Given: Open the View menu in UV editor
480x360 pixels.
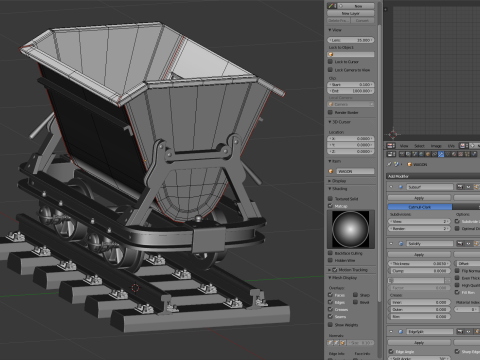Looking at the screenshot, I should pos(404,146).
